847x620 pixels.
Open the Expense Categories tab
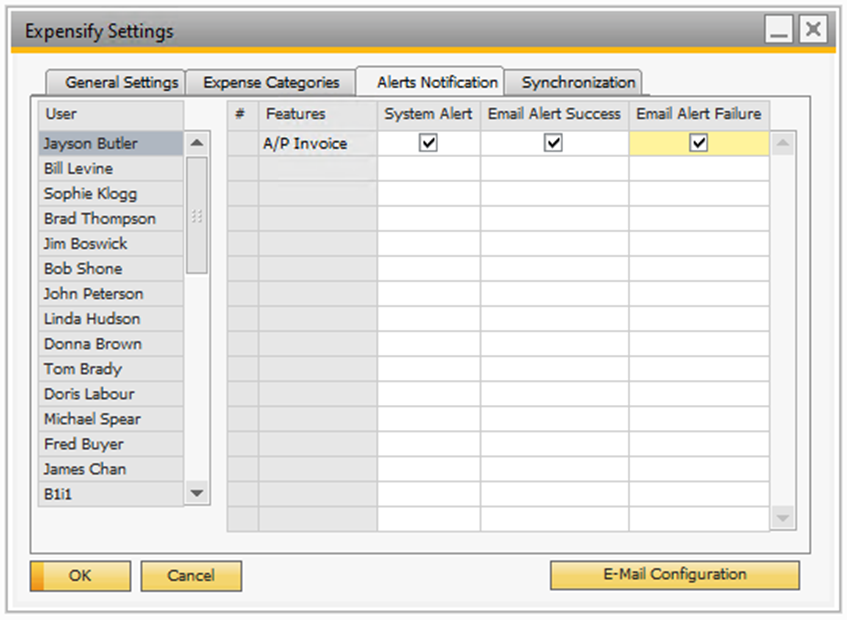tap(271, 83)
